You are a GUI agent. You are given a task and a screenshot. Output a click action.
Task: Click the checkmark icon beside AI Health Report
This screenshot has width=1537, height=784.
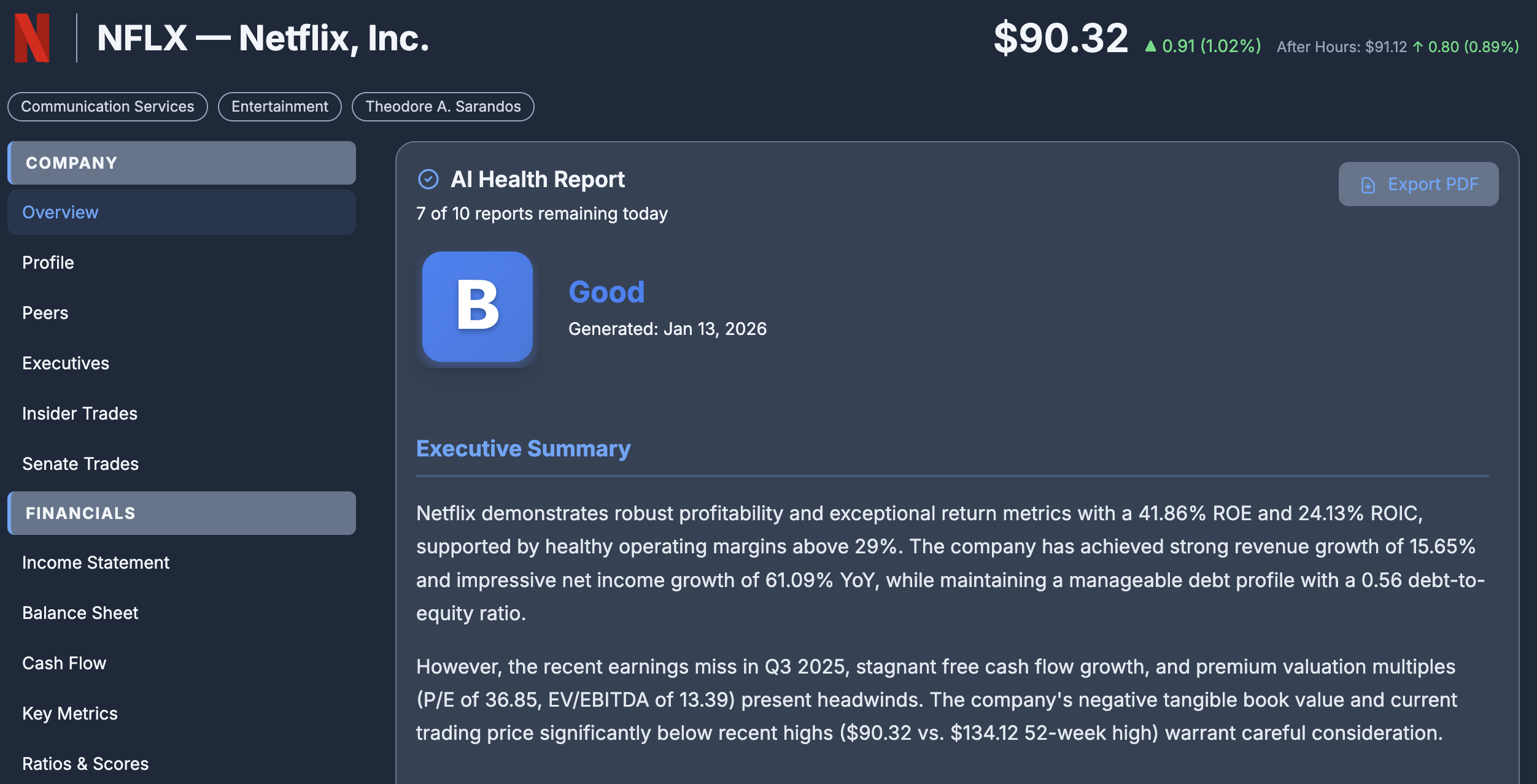(x=428, y=179)
